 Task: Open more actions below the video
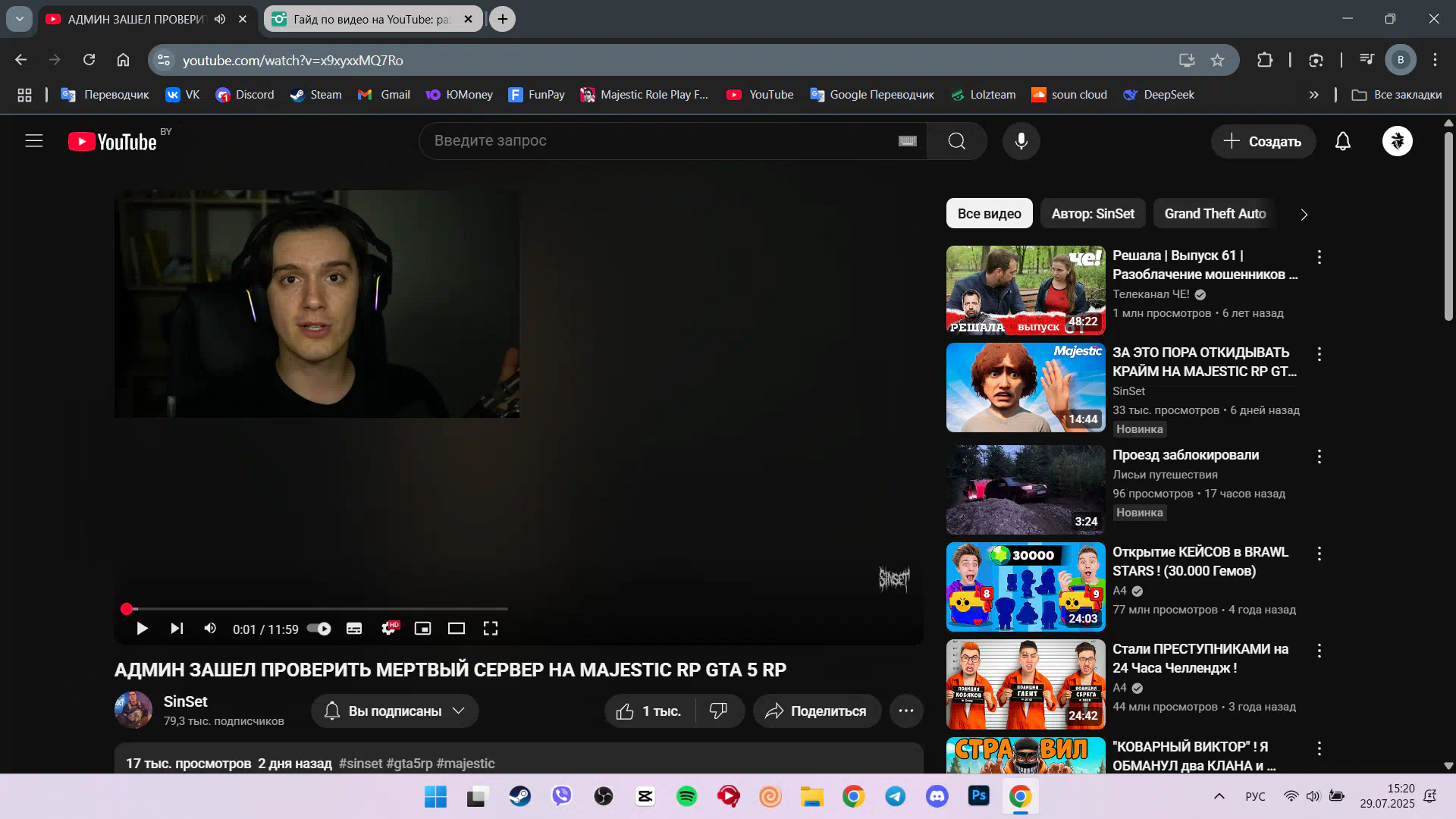pos(906,711)
